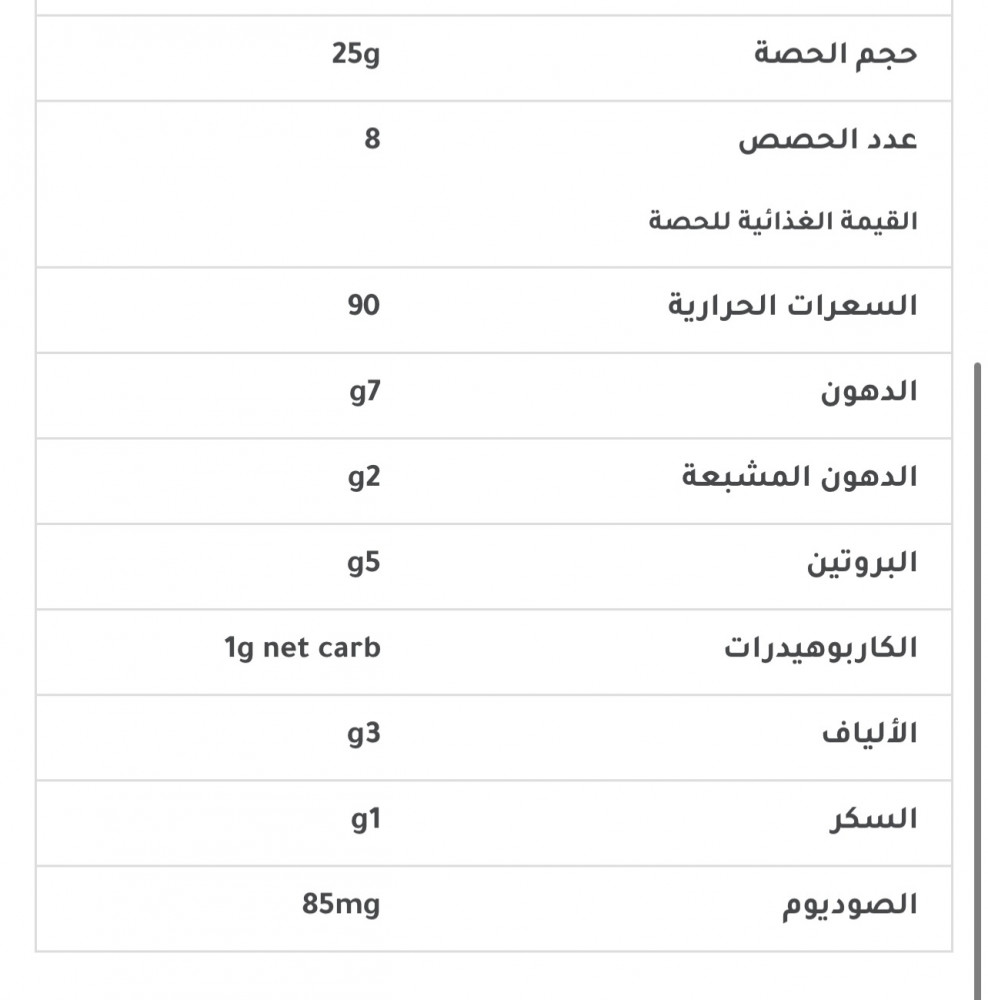
Task: Click the الألياف label
Action: (x=868, y=734)
